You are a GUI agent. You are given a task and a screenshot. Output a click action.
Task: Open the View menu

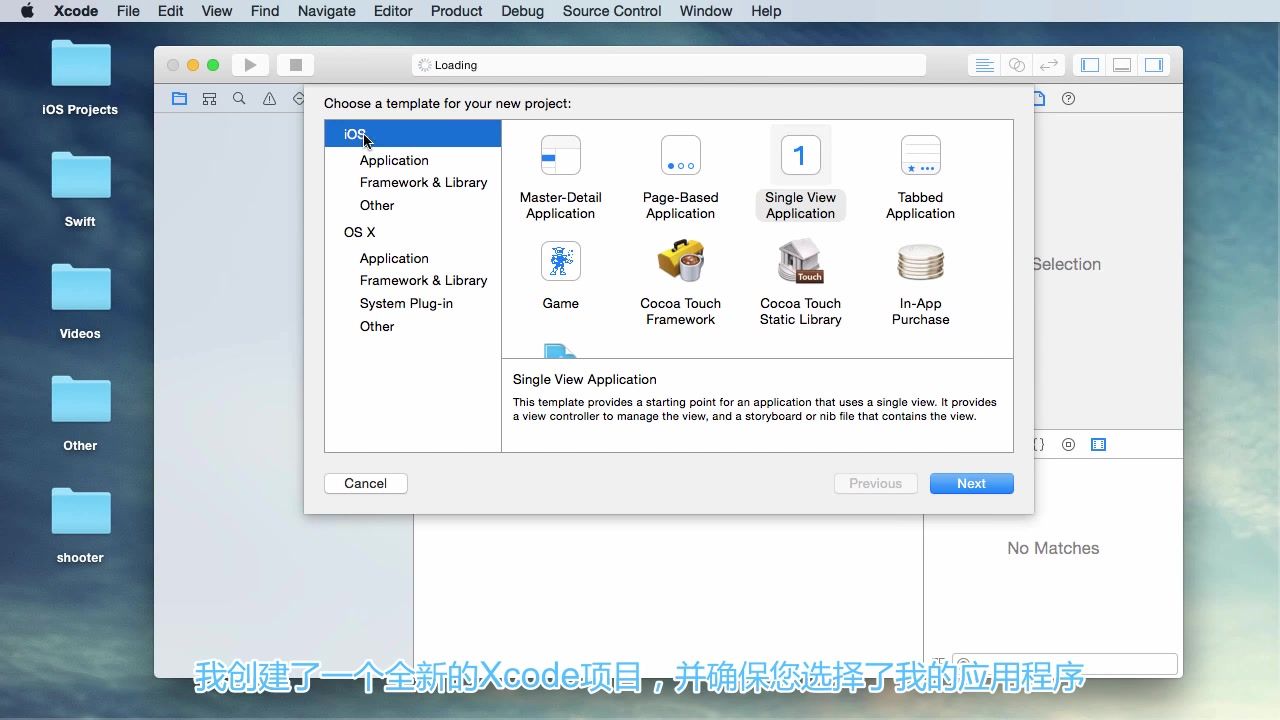click(x=217, y=11)
